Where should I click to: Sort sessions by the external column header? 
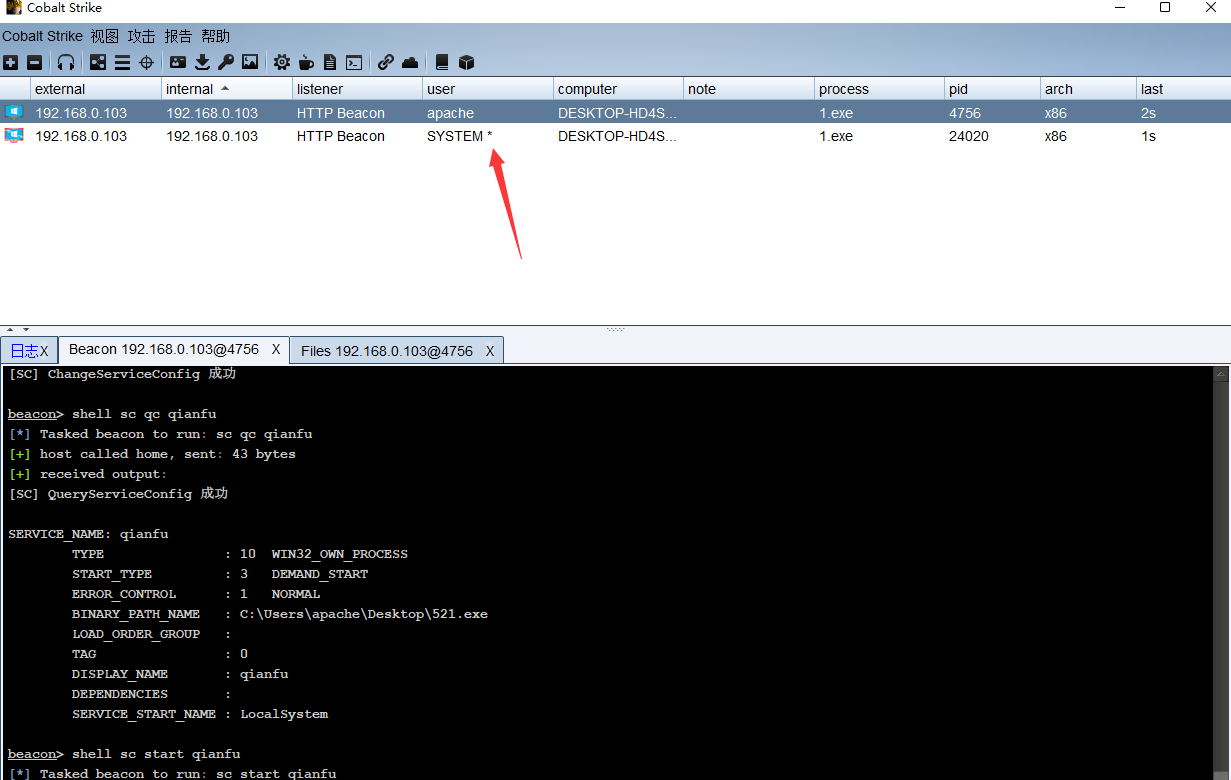coord(95,89)
